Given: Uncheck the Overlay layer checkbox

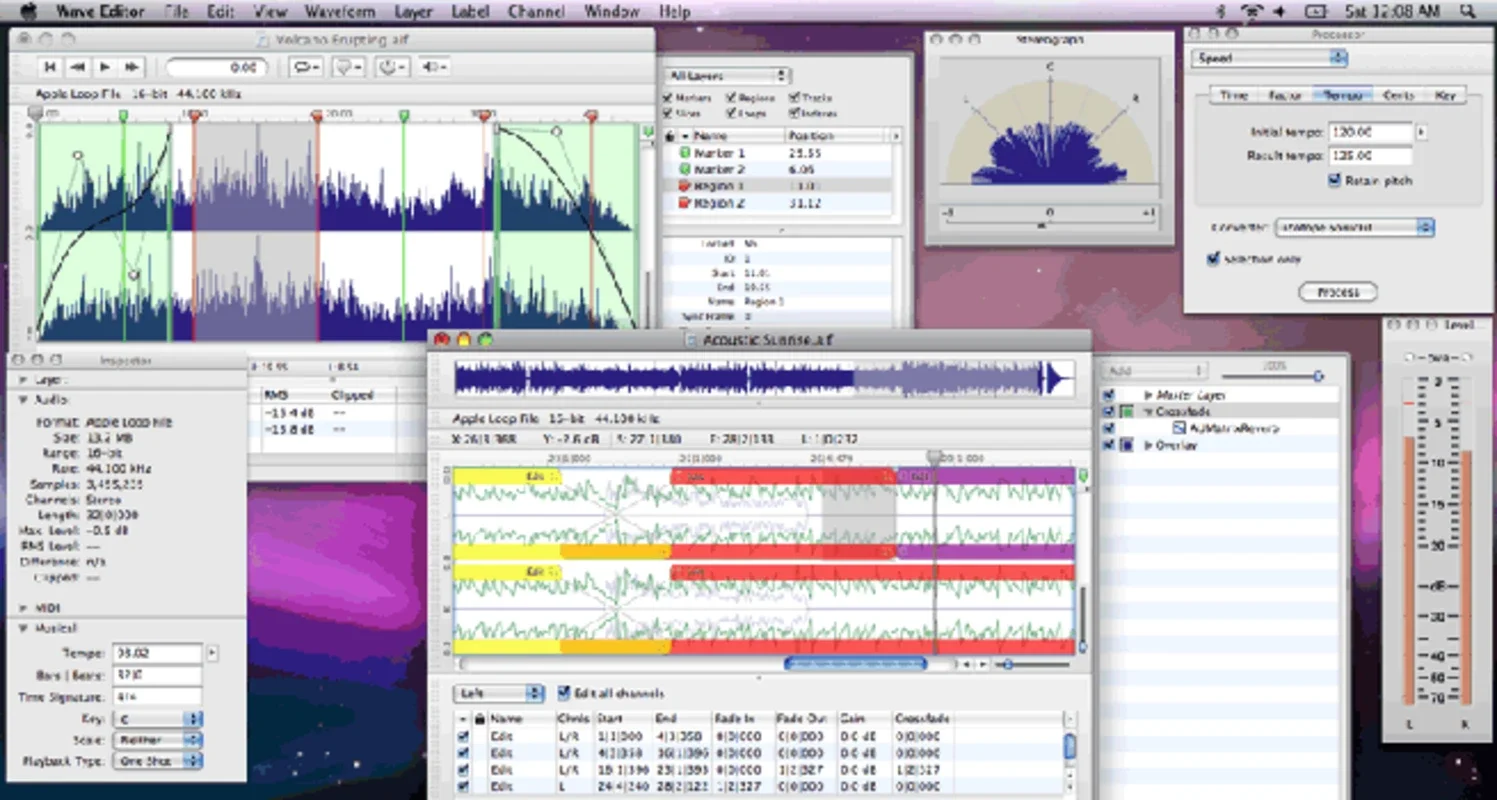Looking at the screenshot, I should click(x=1108, y=445).
